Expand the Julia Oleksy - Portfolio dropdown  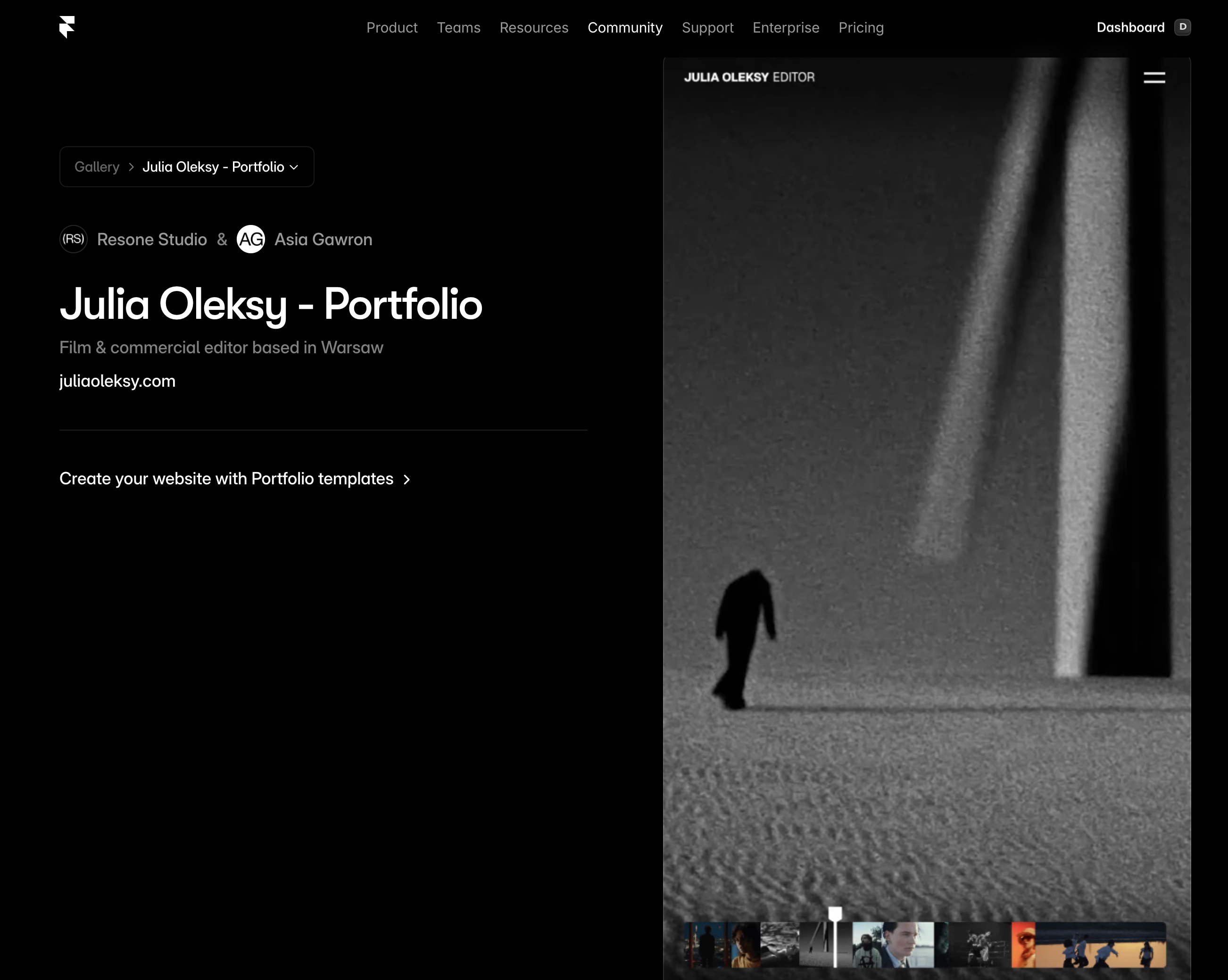pyautogui.click(x=294, y=167)
